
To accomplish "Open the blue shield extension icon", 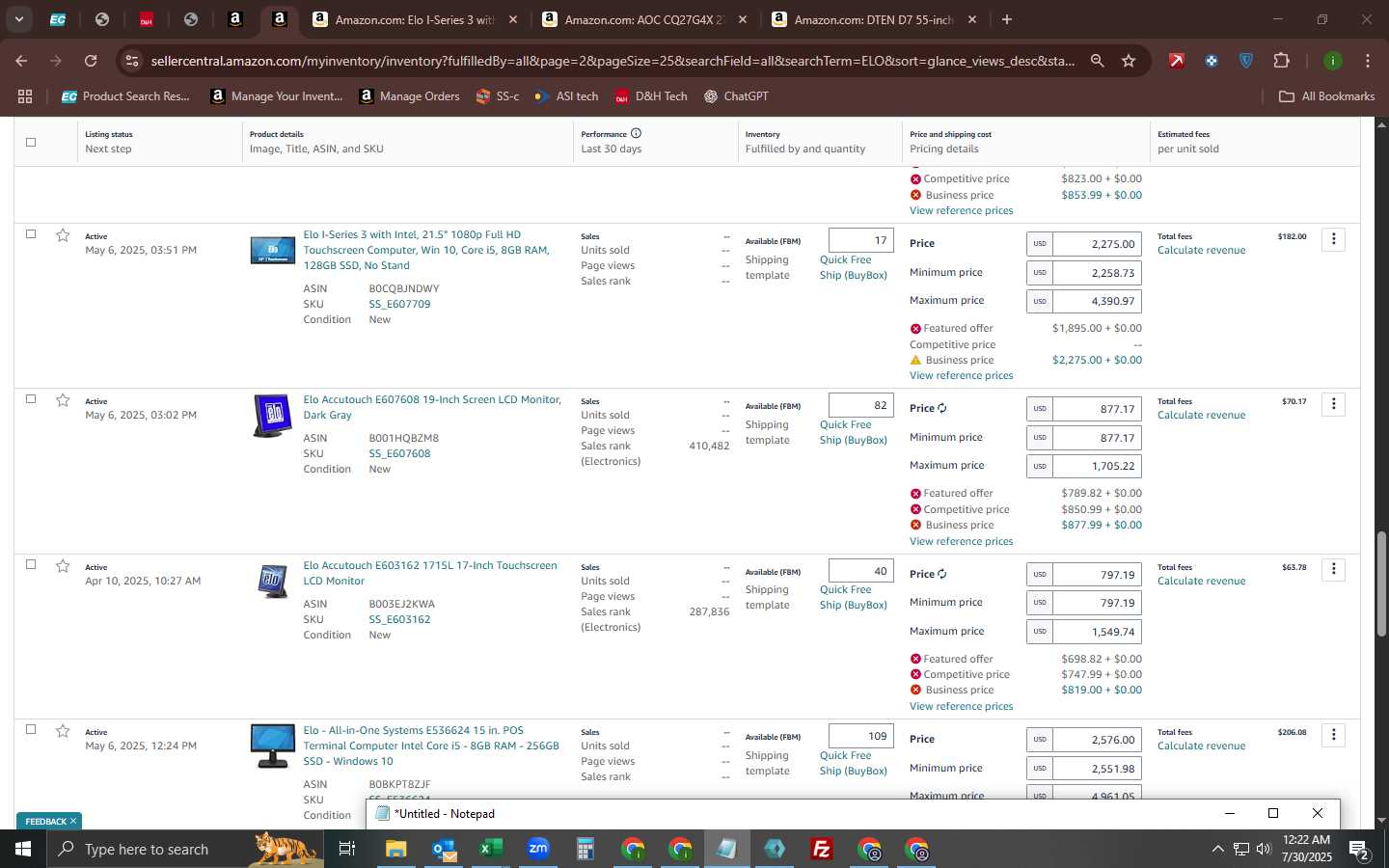I will (x=1246, y=61).
